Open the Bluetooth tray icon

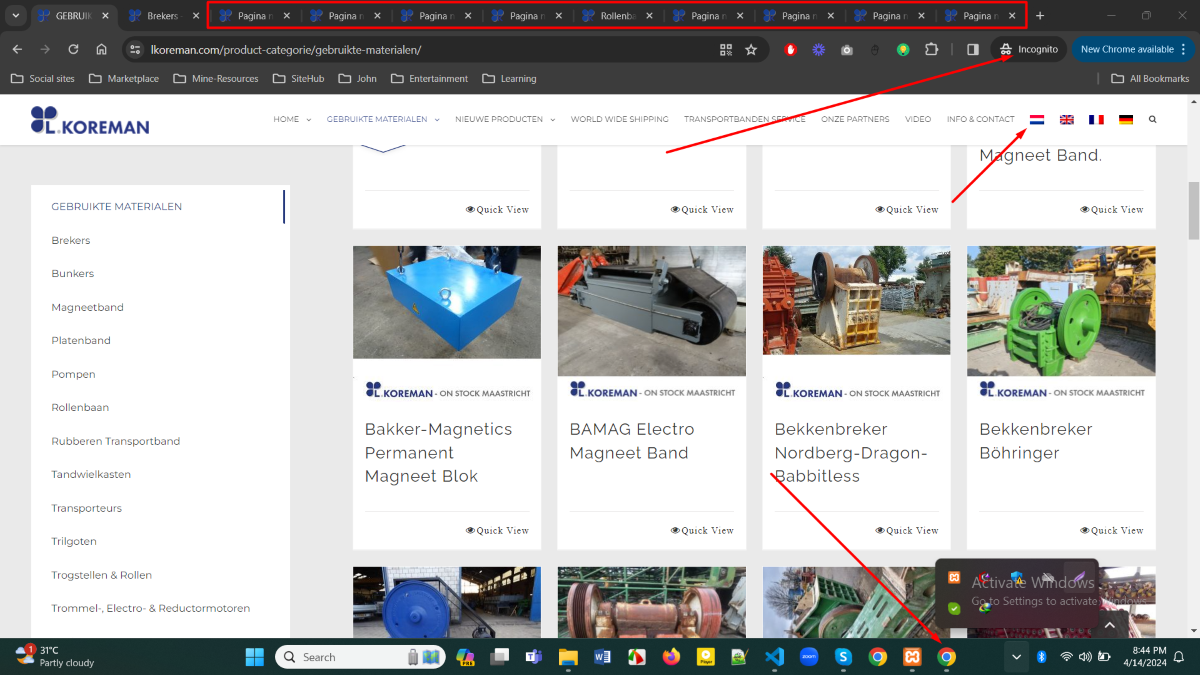pos(1041,657)
